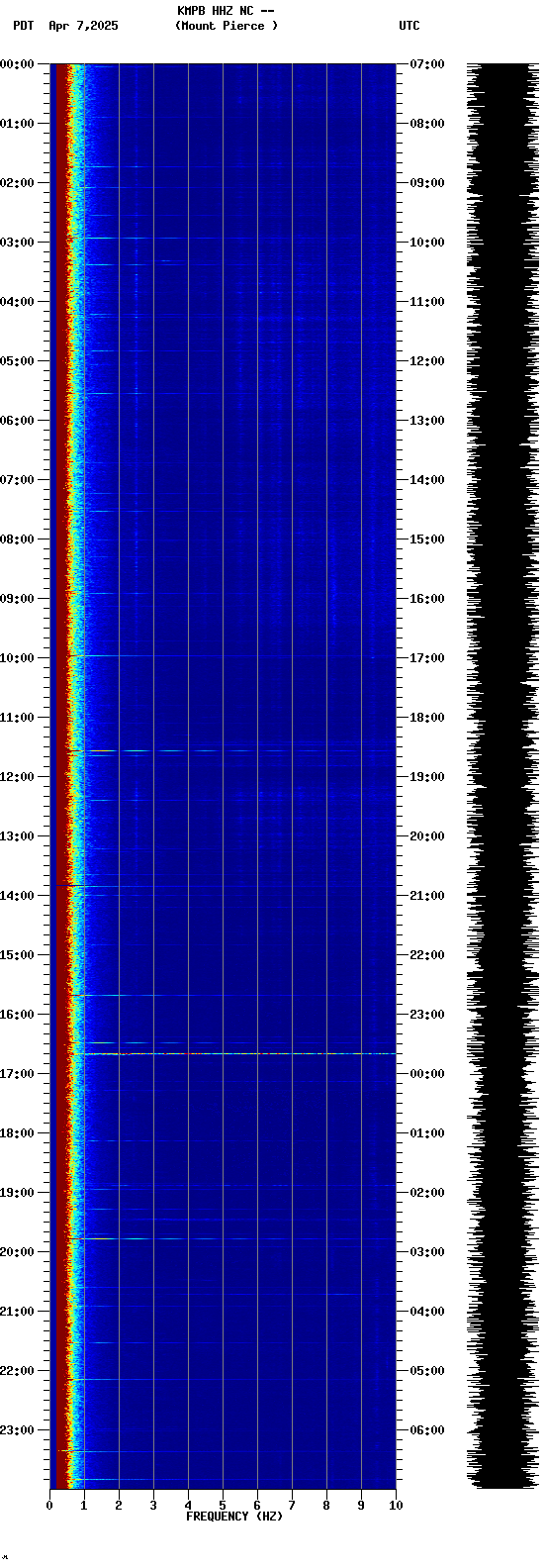546x1568 pixels.
Task: Click the 12:00 PDT time label
Action: click(x=17, y=777)
